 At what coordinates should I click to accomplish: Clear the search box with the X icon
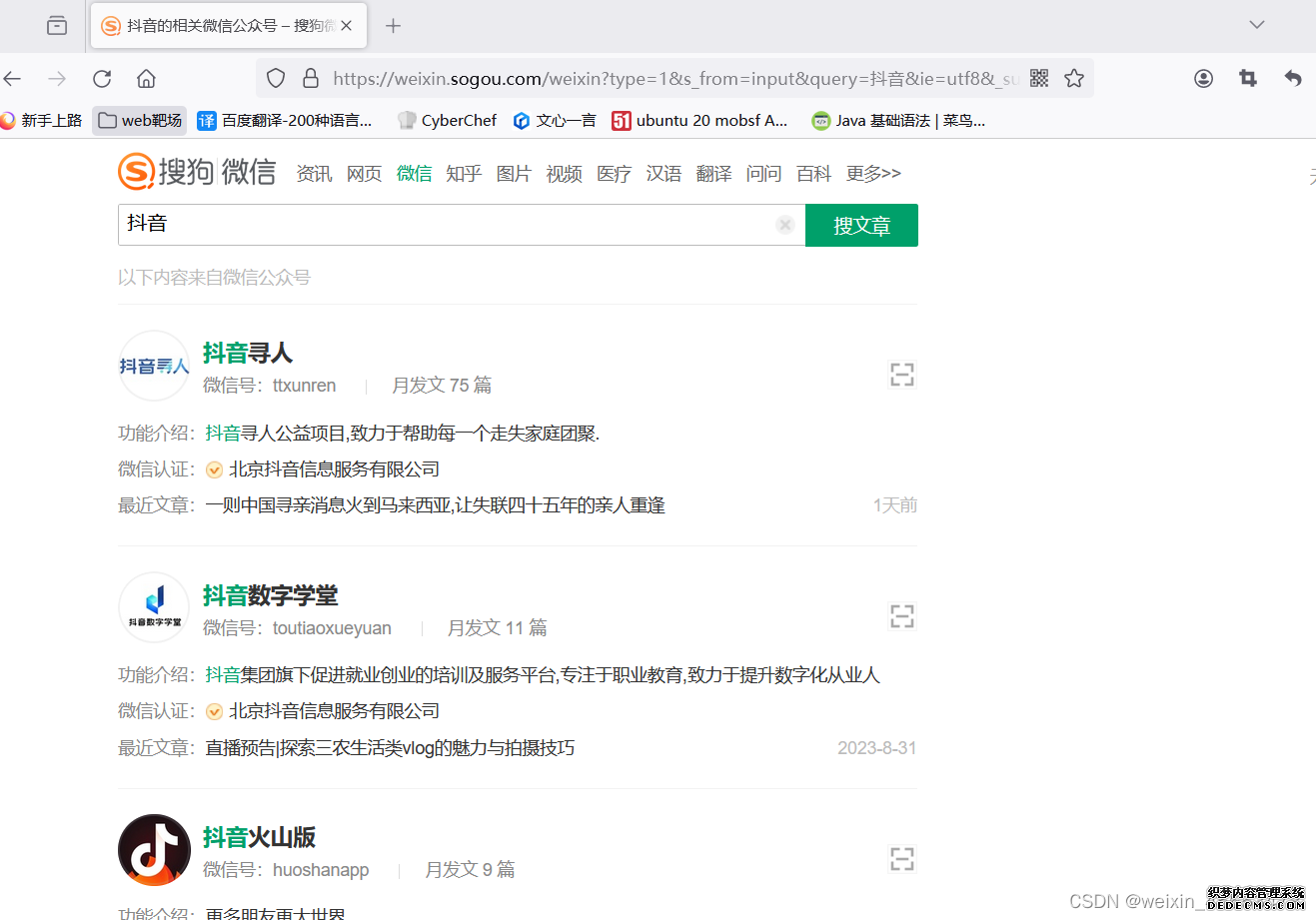(x=785, y=225)
